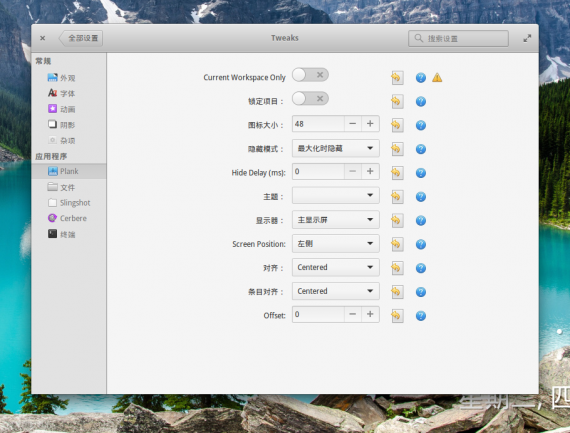Reset the icon size to default
This screenshot has width=570, height=433.
click(x=397, y=125)
